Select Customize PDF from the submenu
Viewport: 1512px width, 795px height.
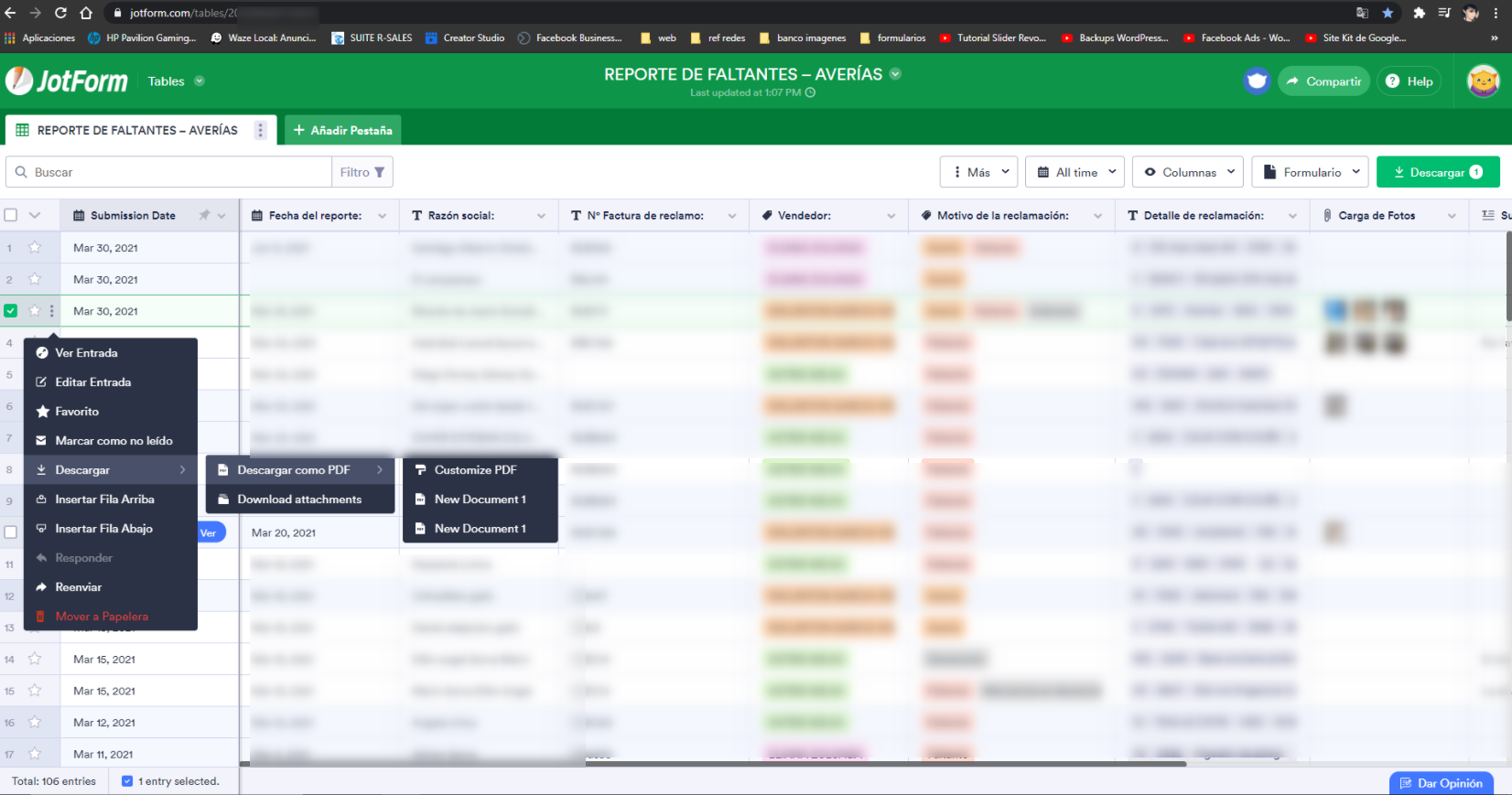click(x=475, y=470)
